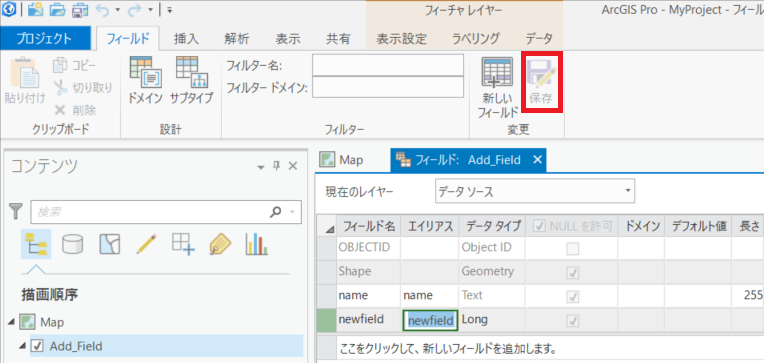Toggle visibility checkbox of Add_Field layer

pyautogui.click(x=37, y=346)
